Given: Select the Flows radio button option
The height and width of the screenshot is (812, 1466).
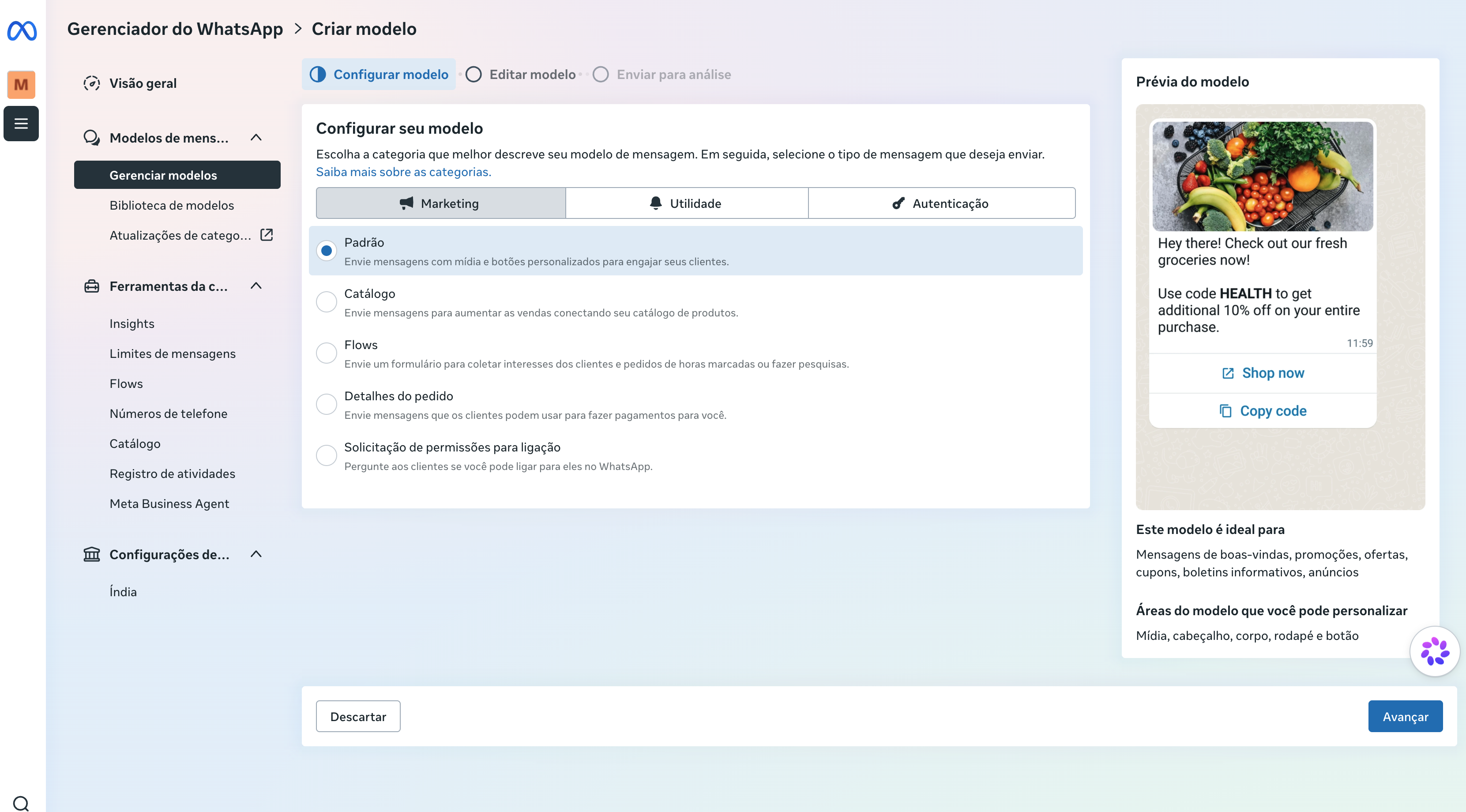Looking at the screenshot, I should [x=327, y=353].
